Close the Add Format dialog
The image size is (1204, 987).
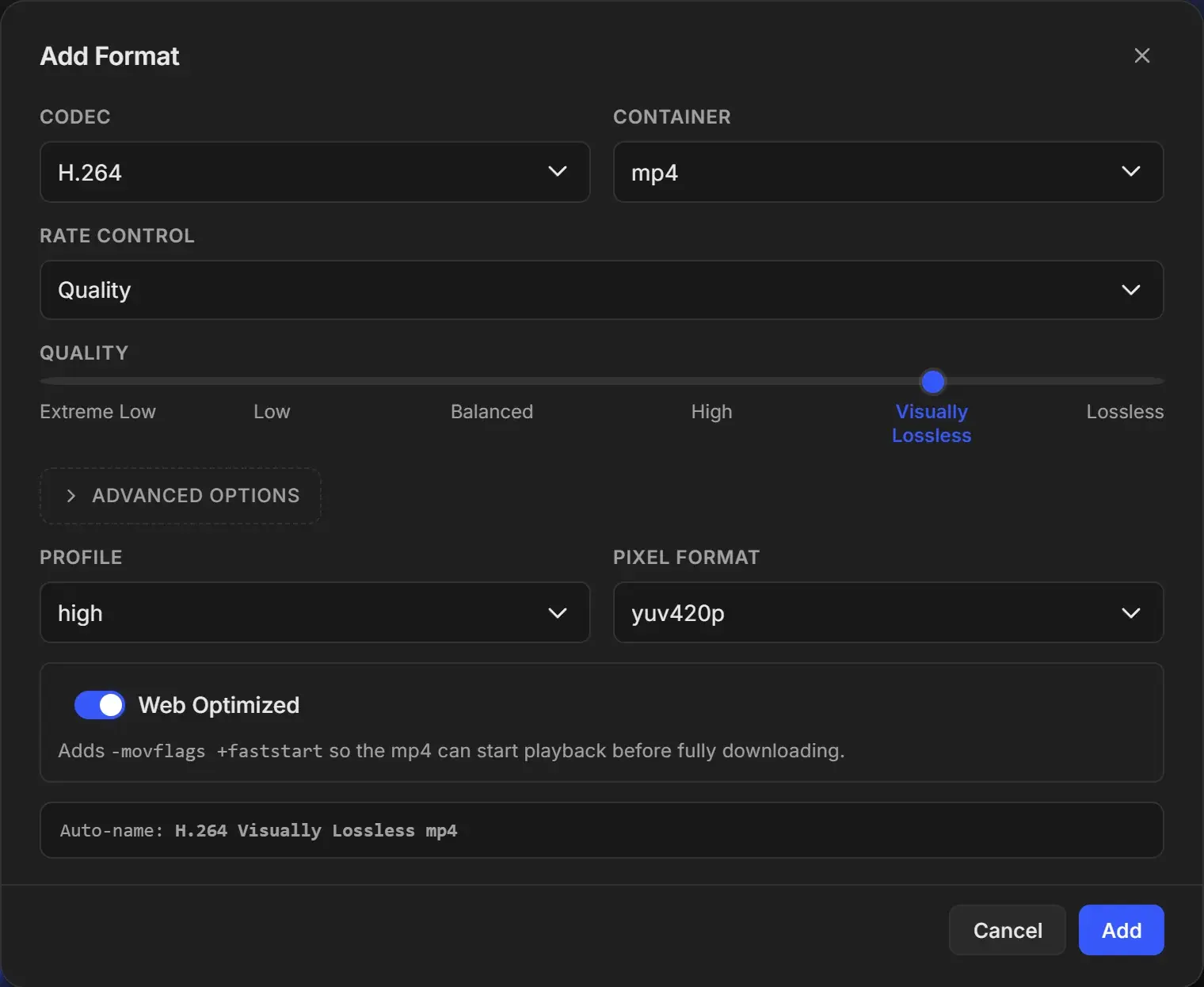[1141, 55]
